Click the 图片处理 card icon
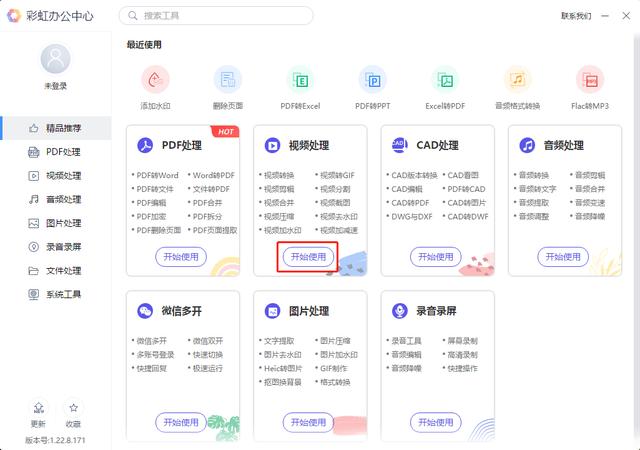Viewport: 640px width, 450px height. [272, 311]
